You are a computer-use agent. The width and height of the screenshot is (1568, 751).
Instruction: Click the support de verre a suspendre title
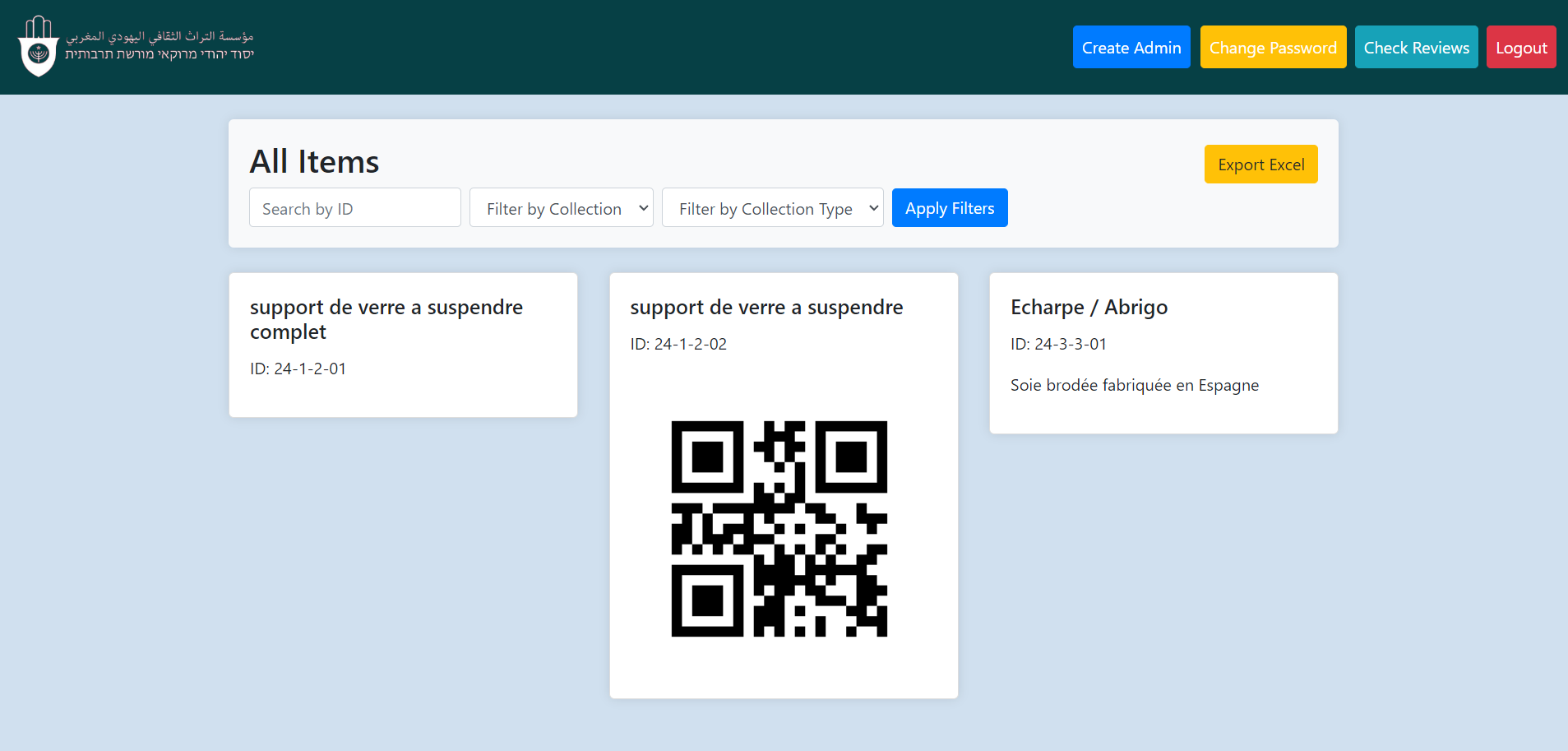[x=765, y=307]
